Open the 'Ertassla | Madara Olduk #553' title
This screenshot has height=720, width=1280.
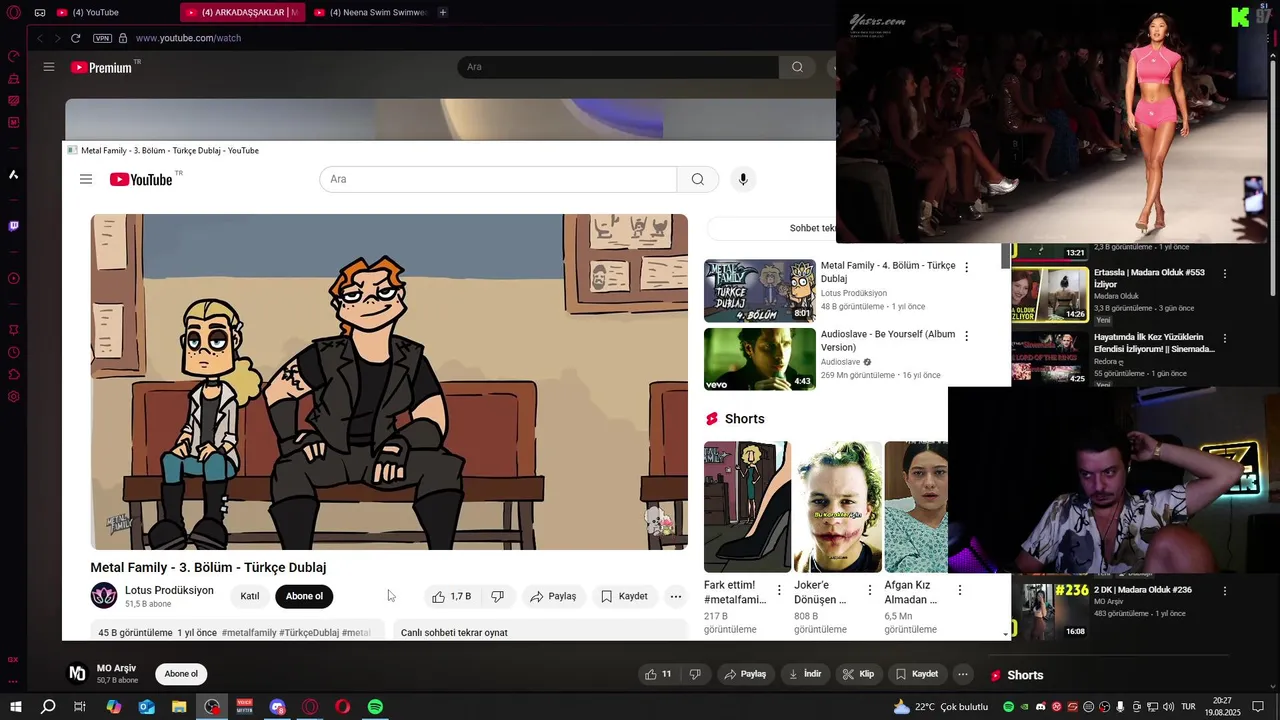[x=1149, y=278]
